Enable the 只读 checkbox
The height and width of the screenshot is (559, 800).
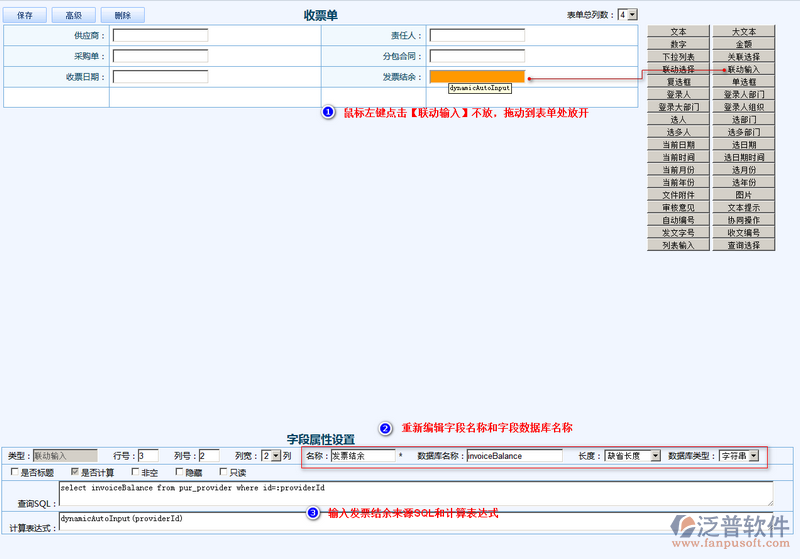[224, 472]
